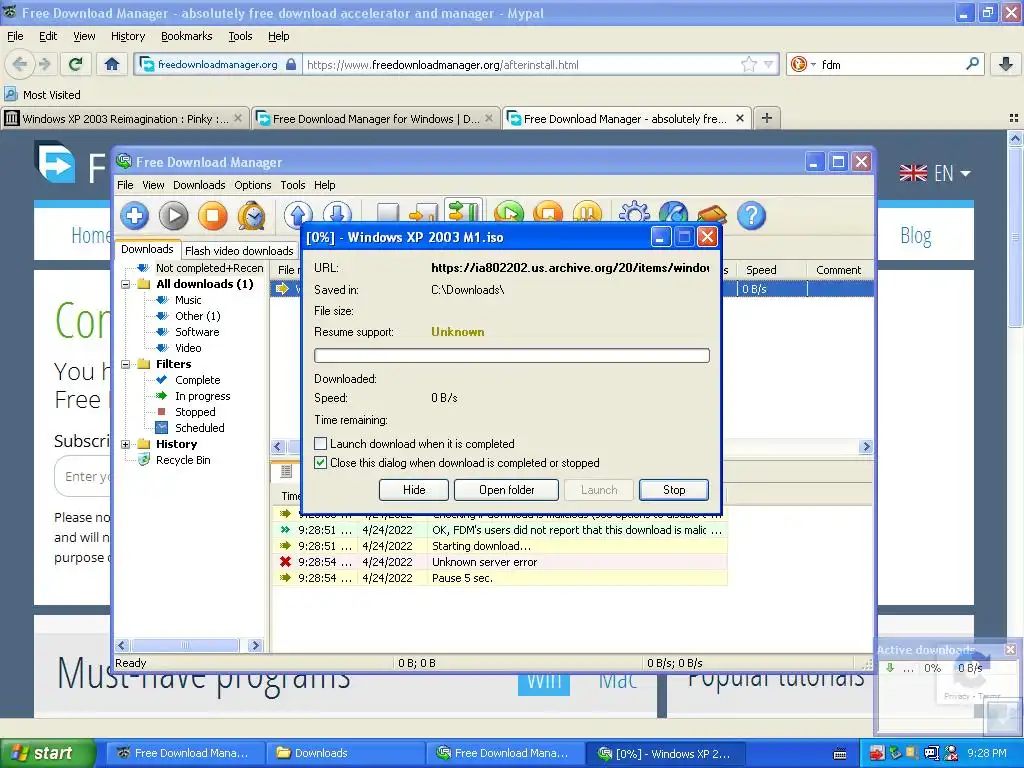The height and width of the screenshot is (768, 1024).
Task: Click the Move down arrow icon
Action: click(337, 213)
